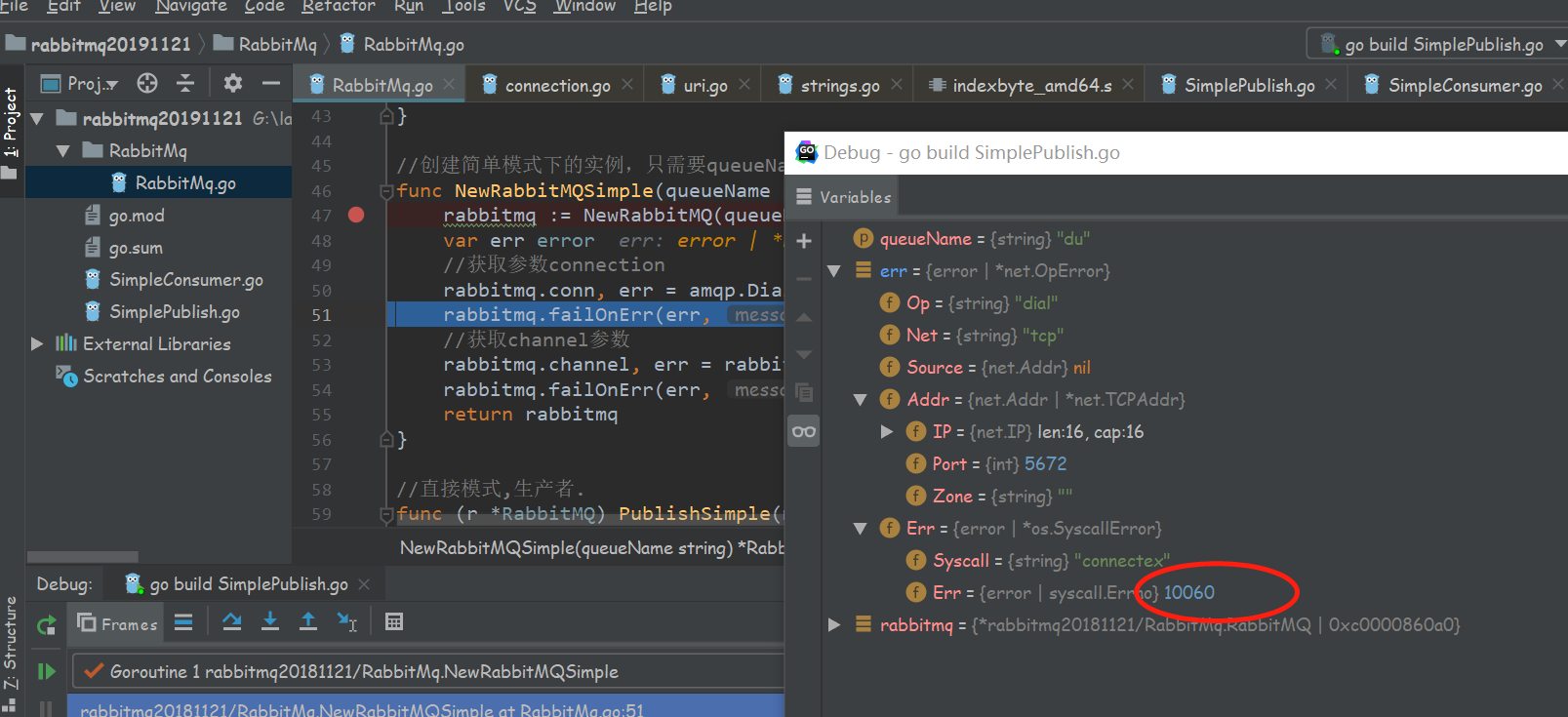Image resolution: width=1568 pixels, height=717 pixels.
Task: Click the evaluate expression calculator icon
Action: [394, 621]
